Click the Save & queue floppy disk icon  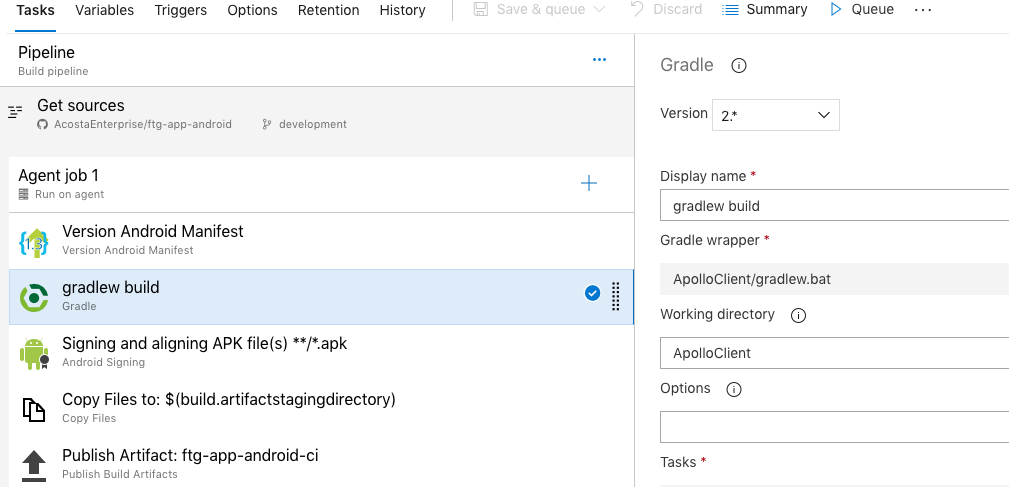click(481, 10)
